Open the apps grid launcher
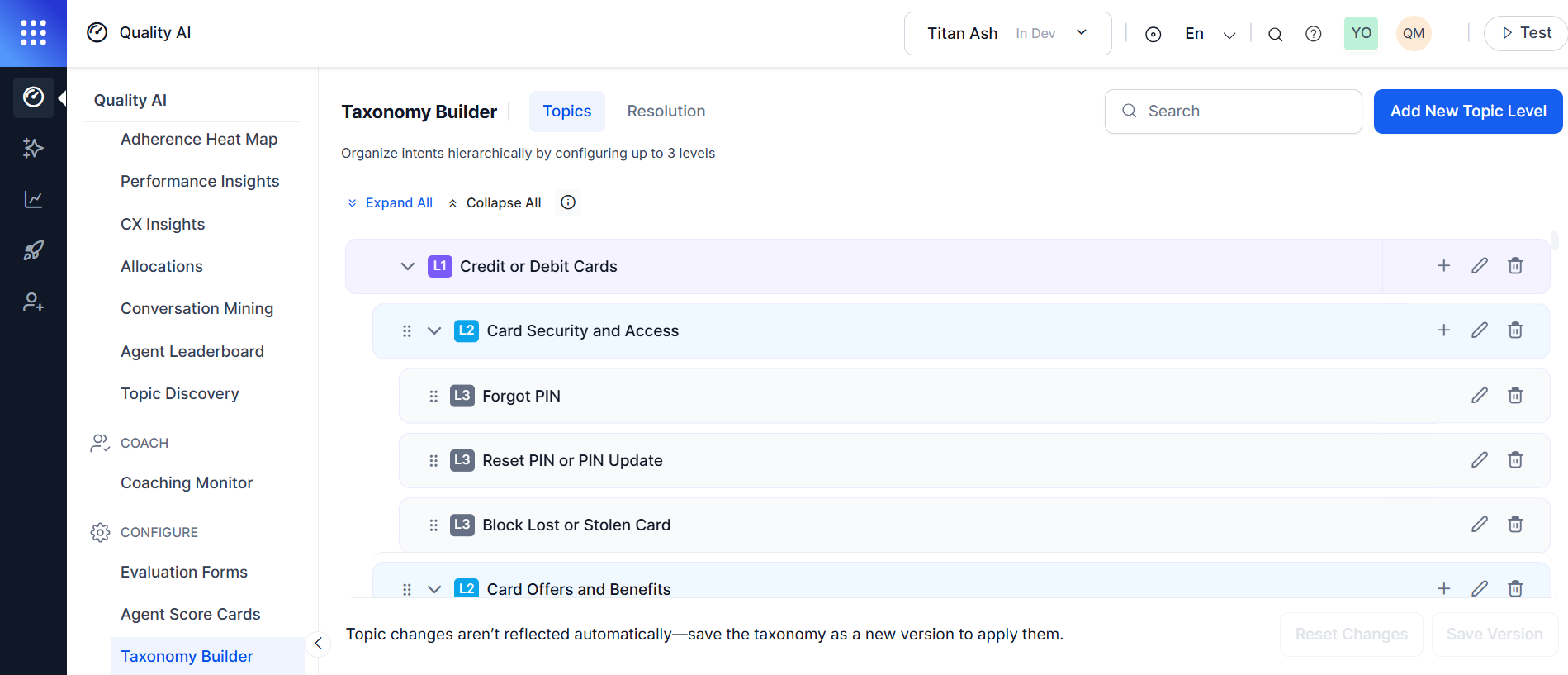Screen dimensions: 1568x675 33,32
